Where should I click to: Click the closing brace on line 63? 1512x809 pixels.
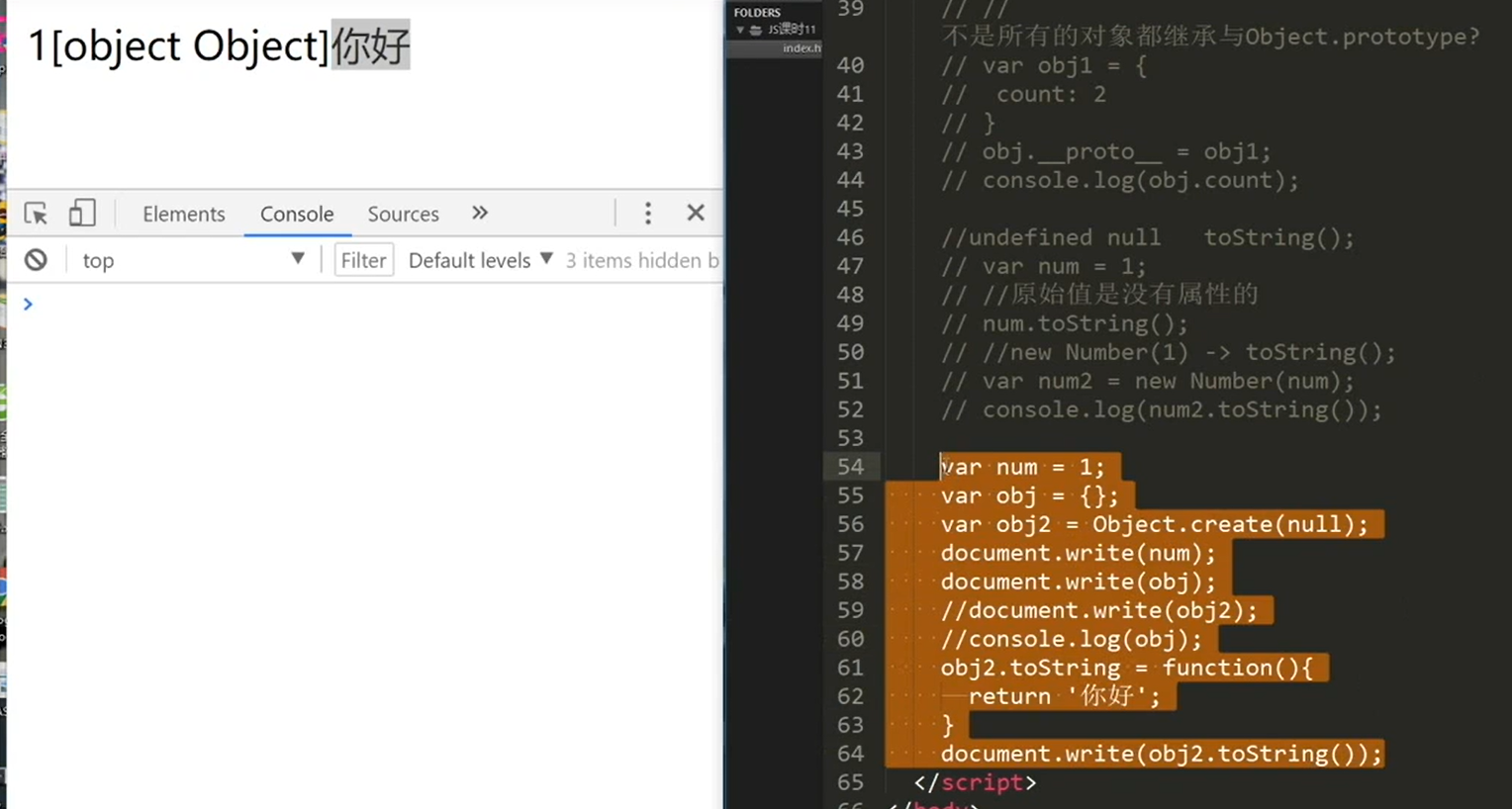947,725
